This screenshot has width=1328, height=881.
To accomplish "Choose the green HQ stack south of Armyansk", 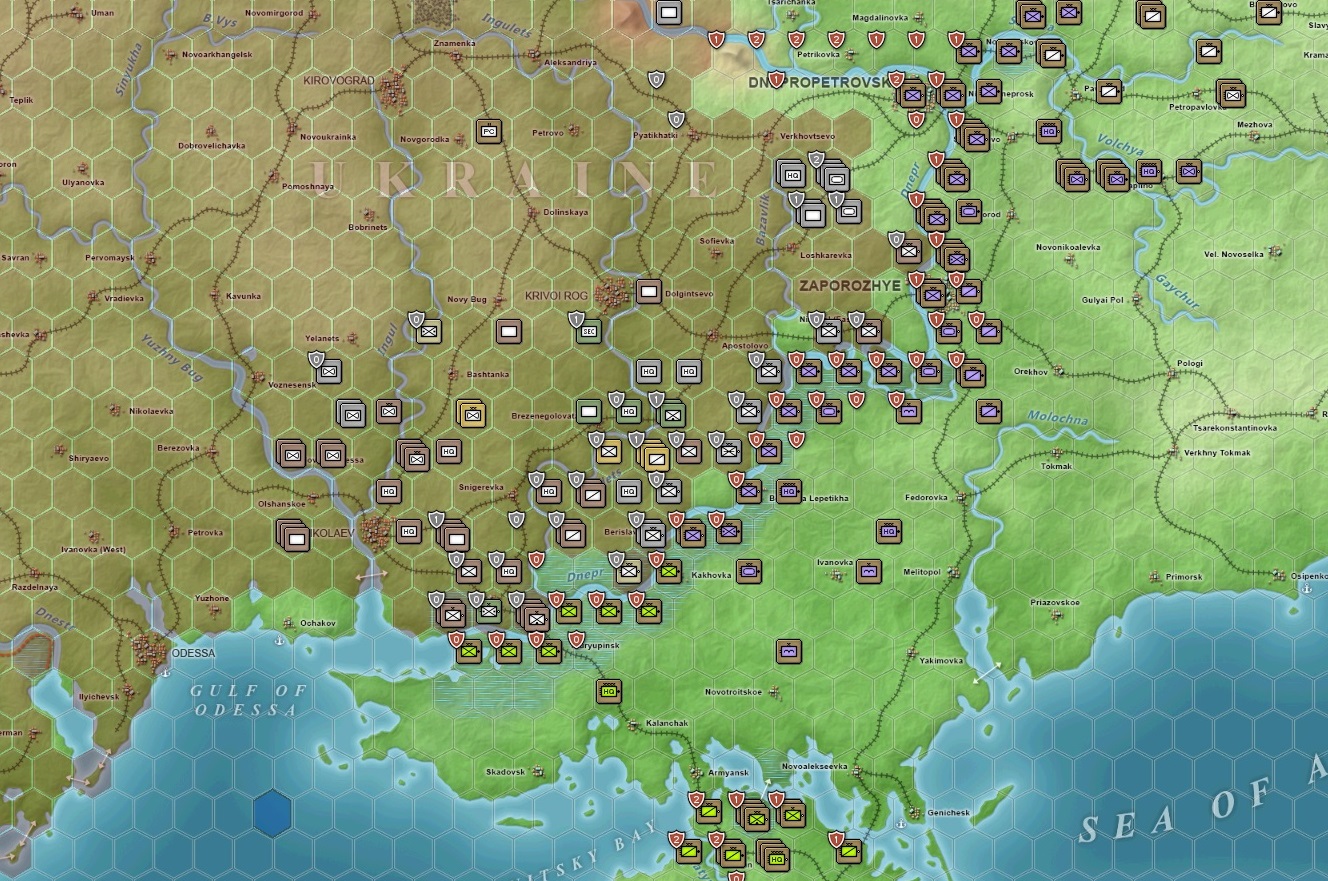I will coord(773,855).
